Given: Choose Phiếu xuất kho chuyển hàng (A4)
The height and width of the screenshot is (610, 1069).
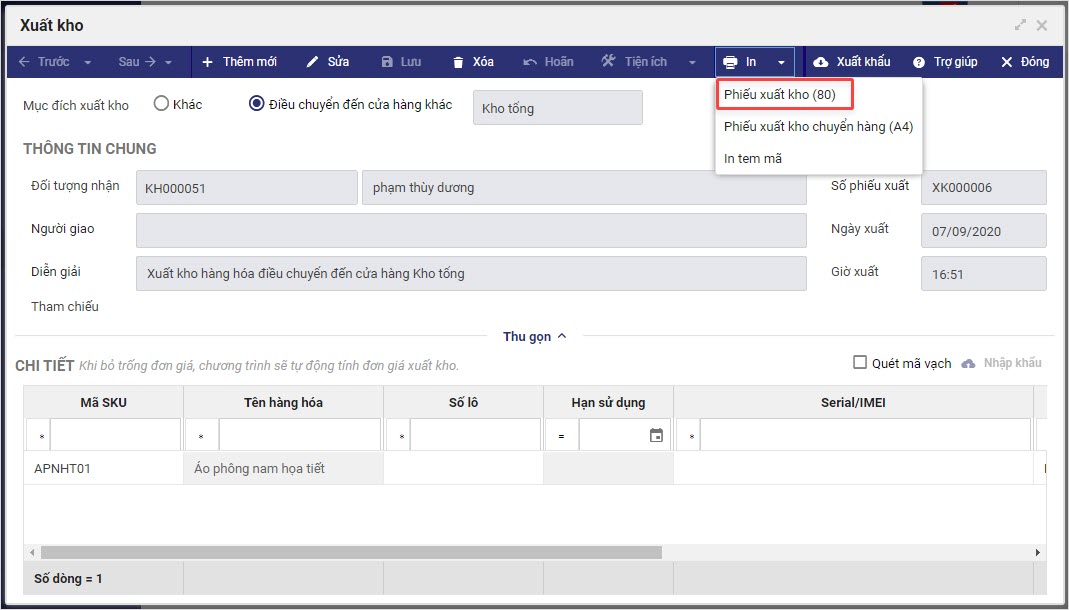Looking at the screenshot, I should [x=818, y=127].
